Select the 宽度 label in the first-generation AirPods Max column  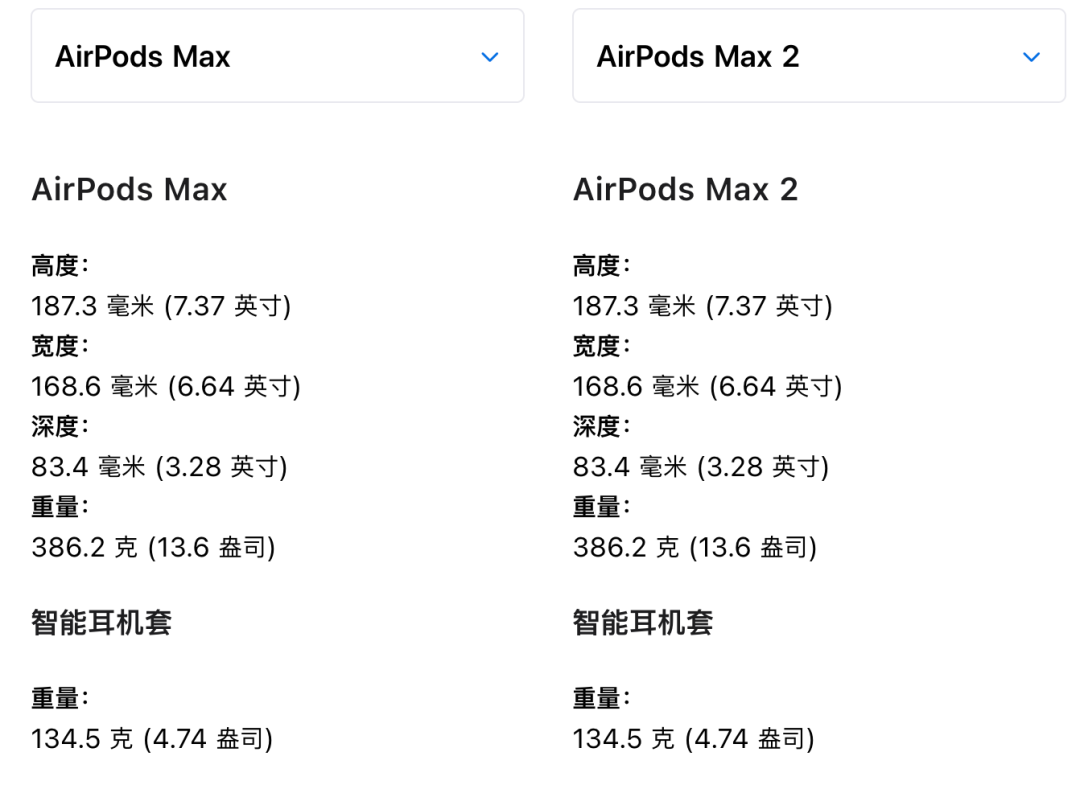pos(56,346)
